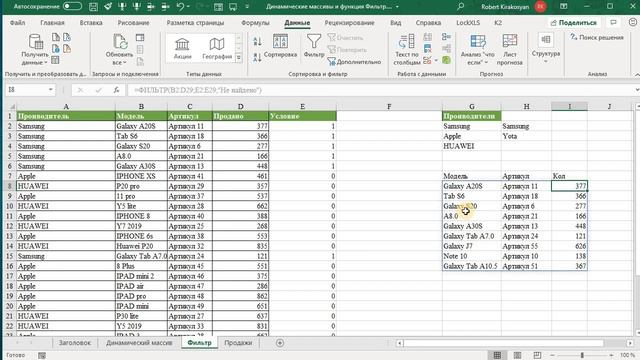Sort descending Z to A icon

pos(257,57)
